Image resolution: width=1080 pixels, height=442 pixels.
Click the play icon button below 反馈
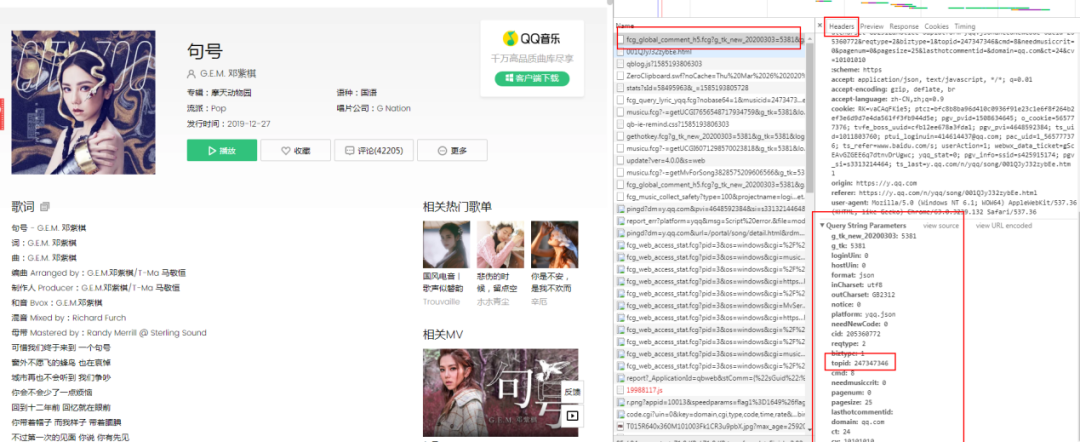click(572, 416)
